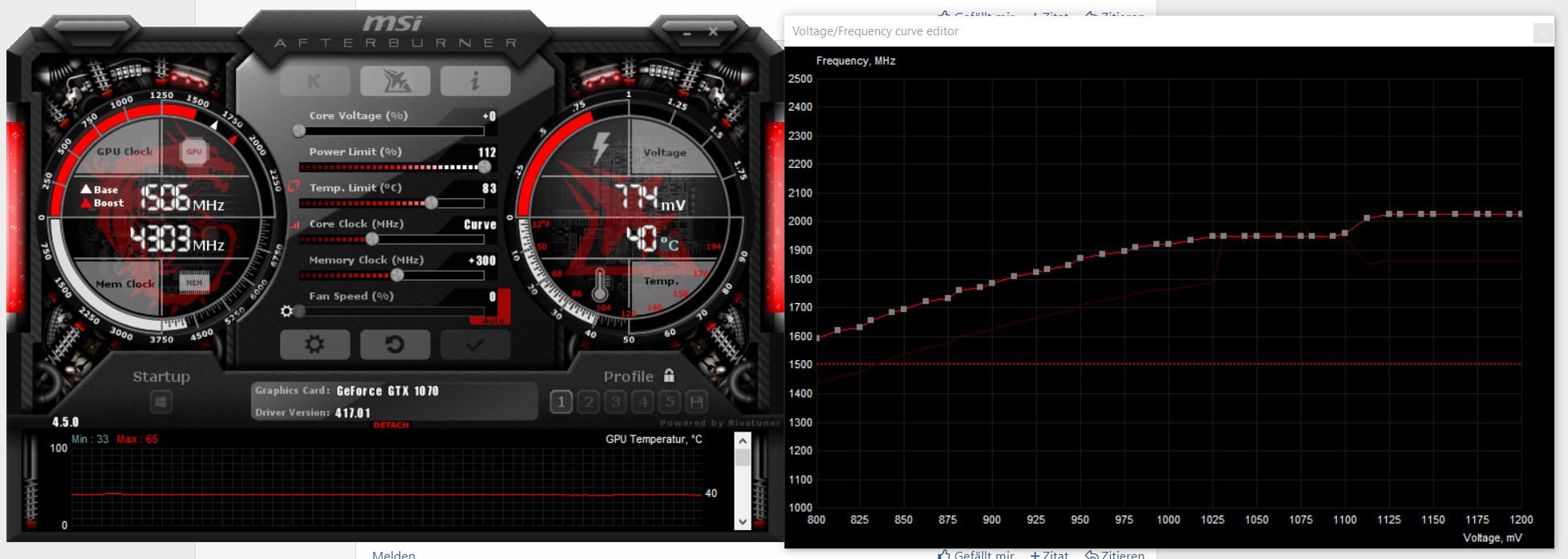
Task: Open the OC Scanner icon button
Action: tap(395, 81)
